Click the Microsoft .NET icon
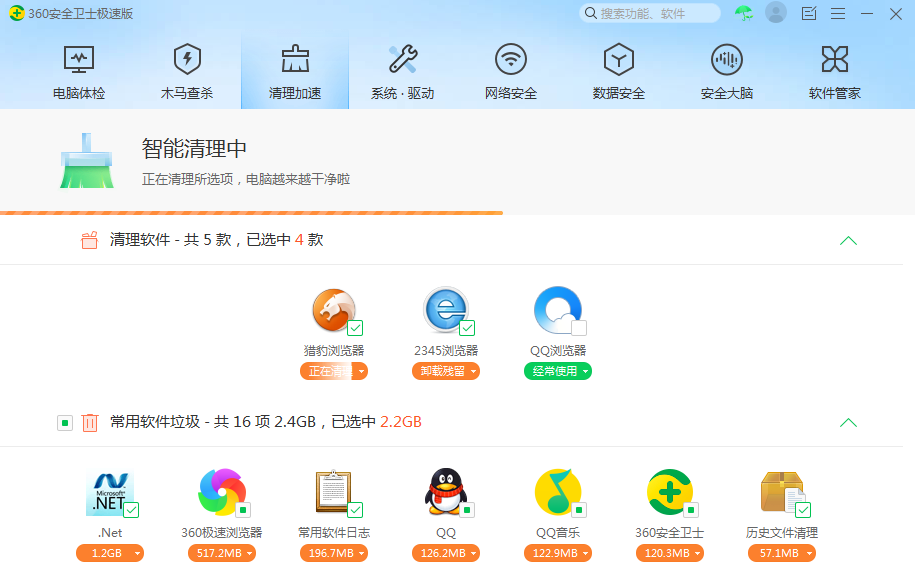 coord(110,493)
